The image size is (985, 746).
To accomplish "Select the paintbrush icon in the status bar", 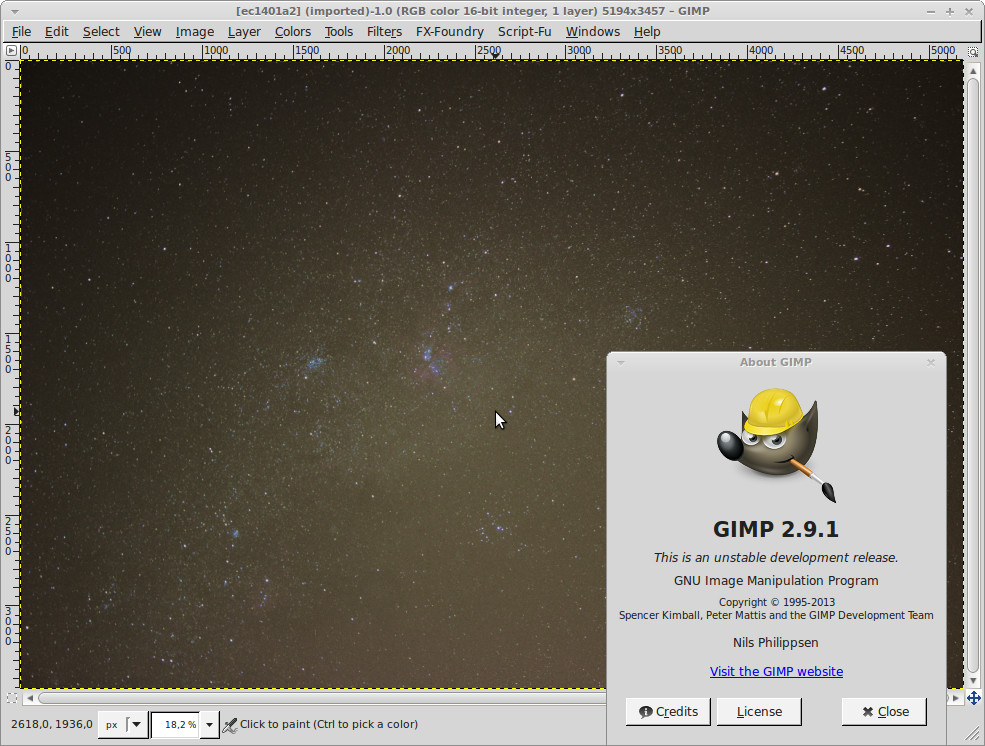I will (x=229, y=724).
